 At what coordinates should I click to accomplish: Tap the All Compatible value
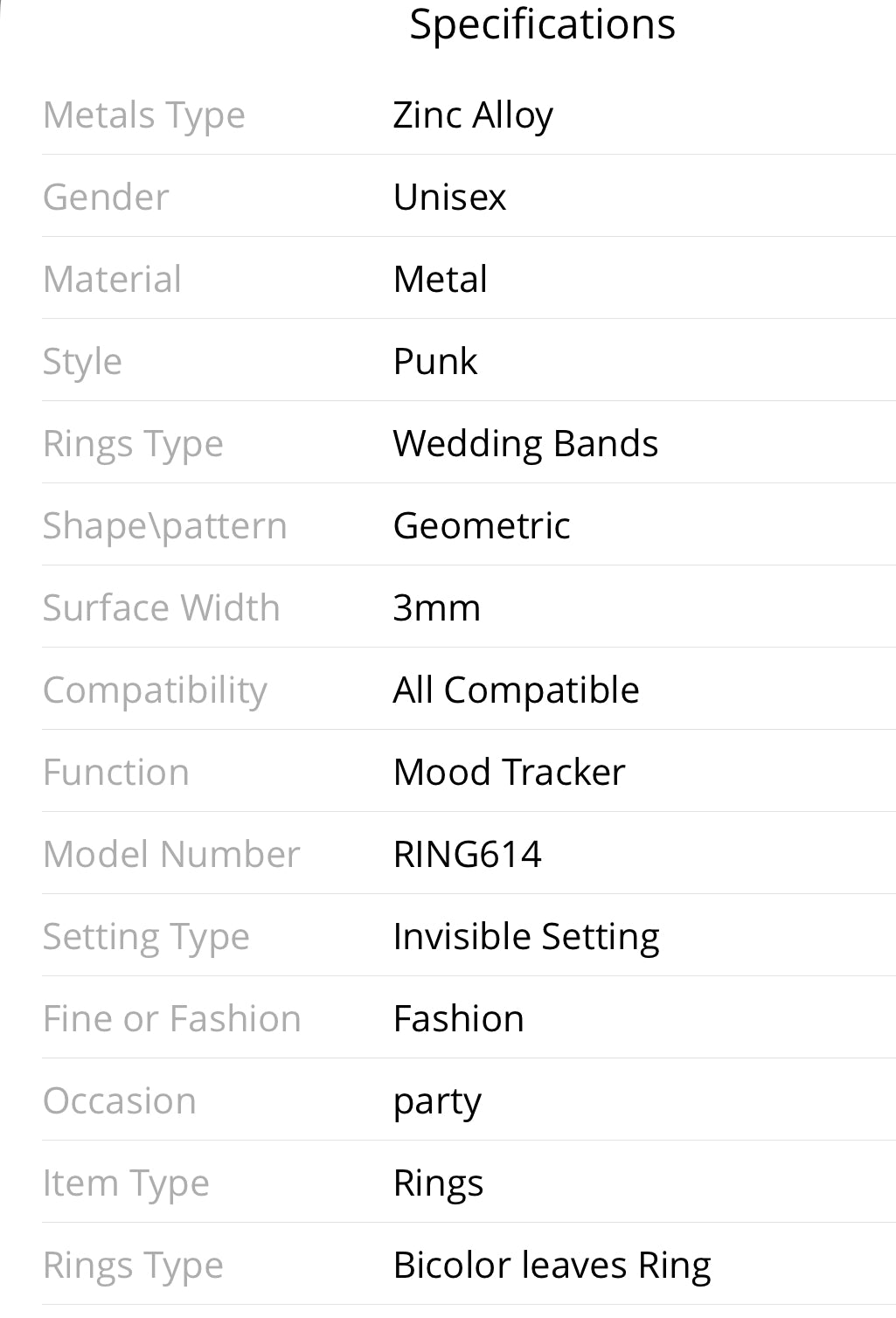click(516, 690)
